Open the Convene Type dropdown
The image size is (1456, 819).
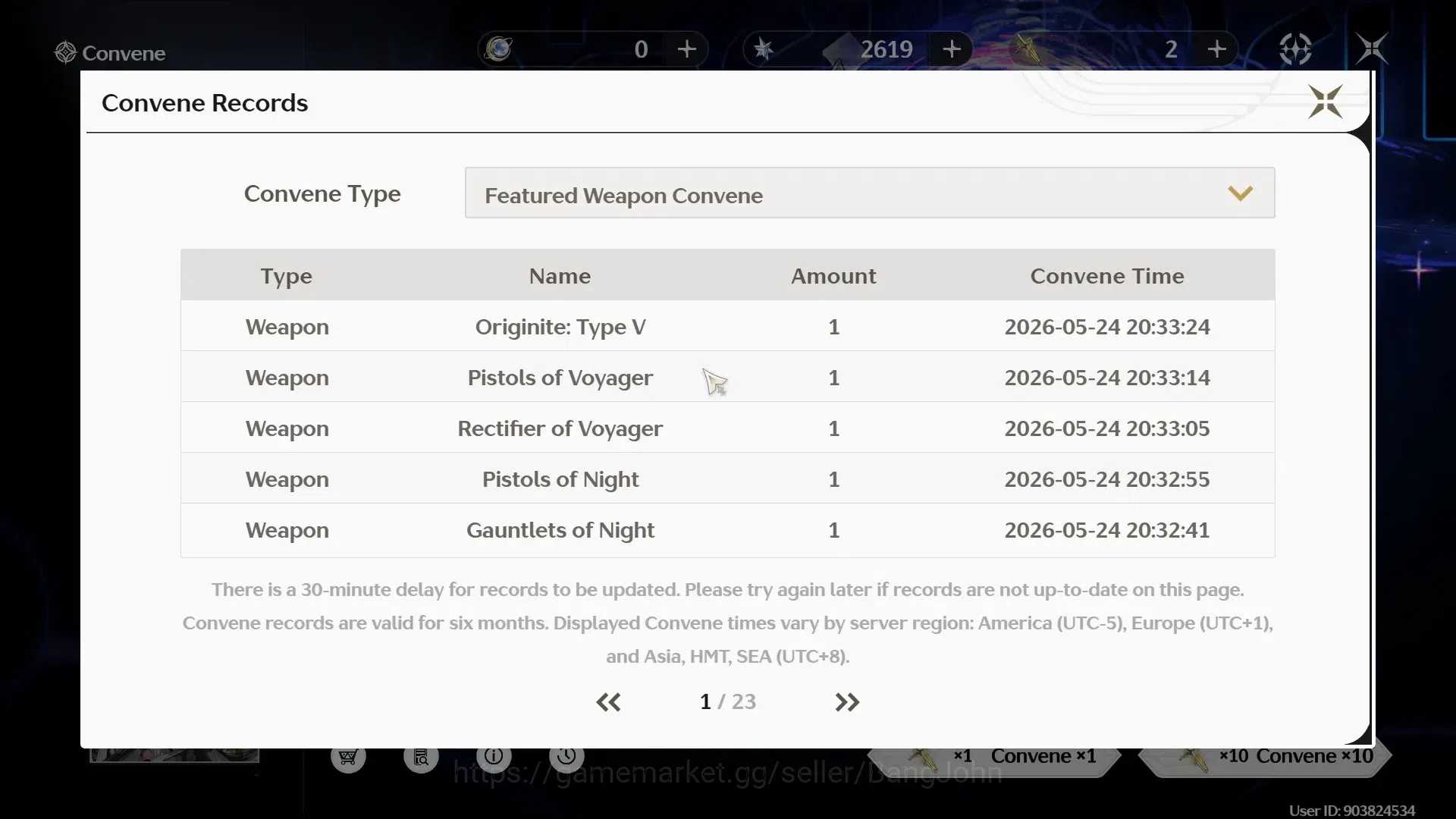tap(869, 193)
